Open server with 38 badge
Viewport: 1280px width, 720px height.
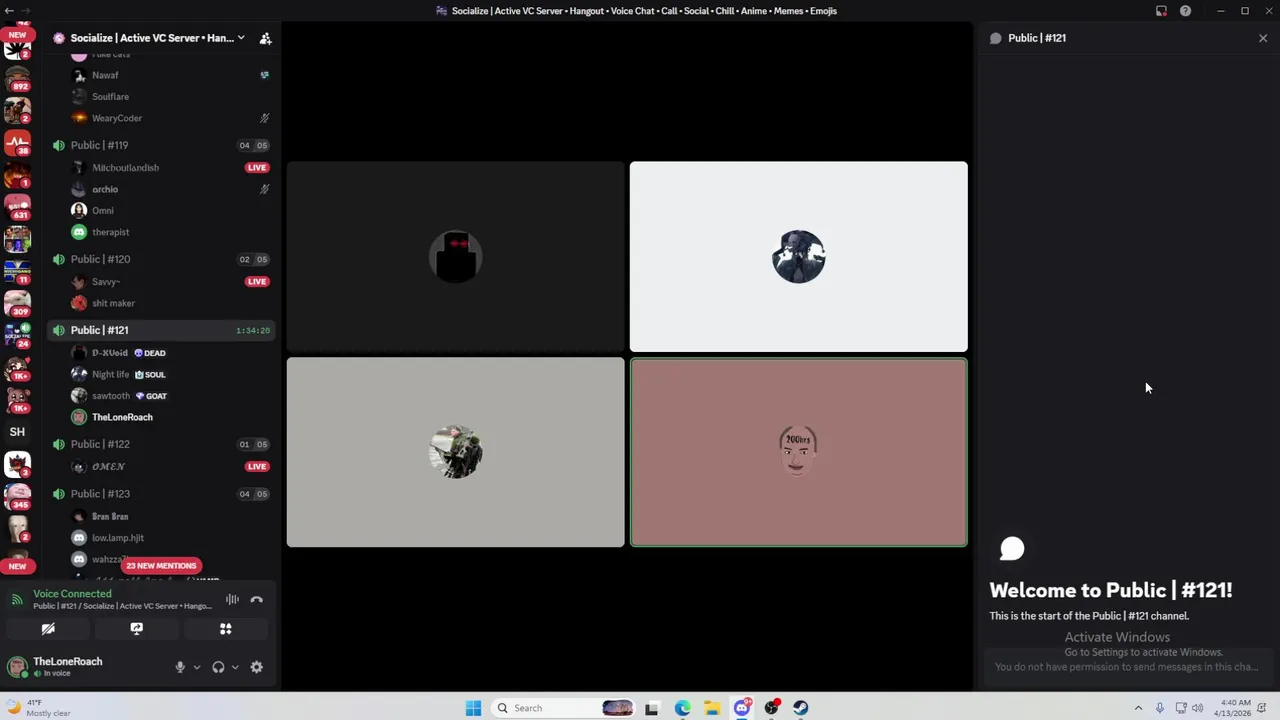click(x=17, y=143)
